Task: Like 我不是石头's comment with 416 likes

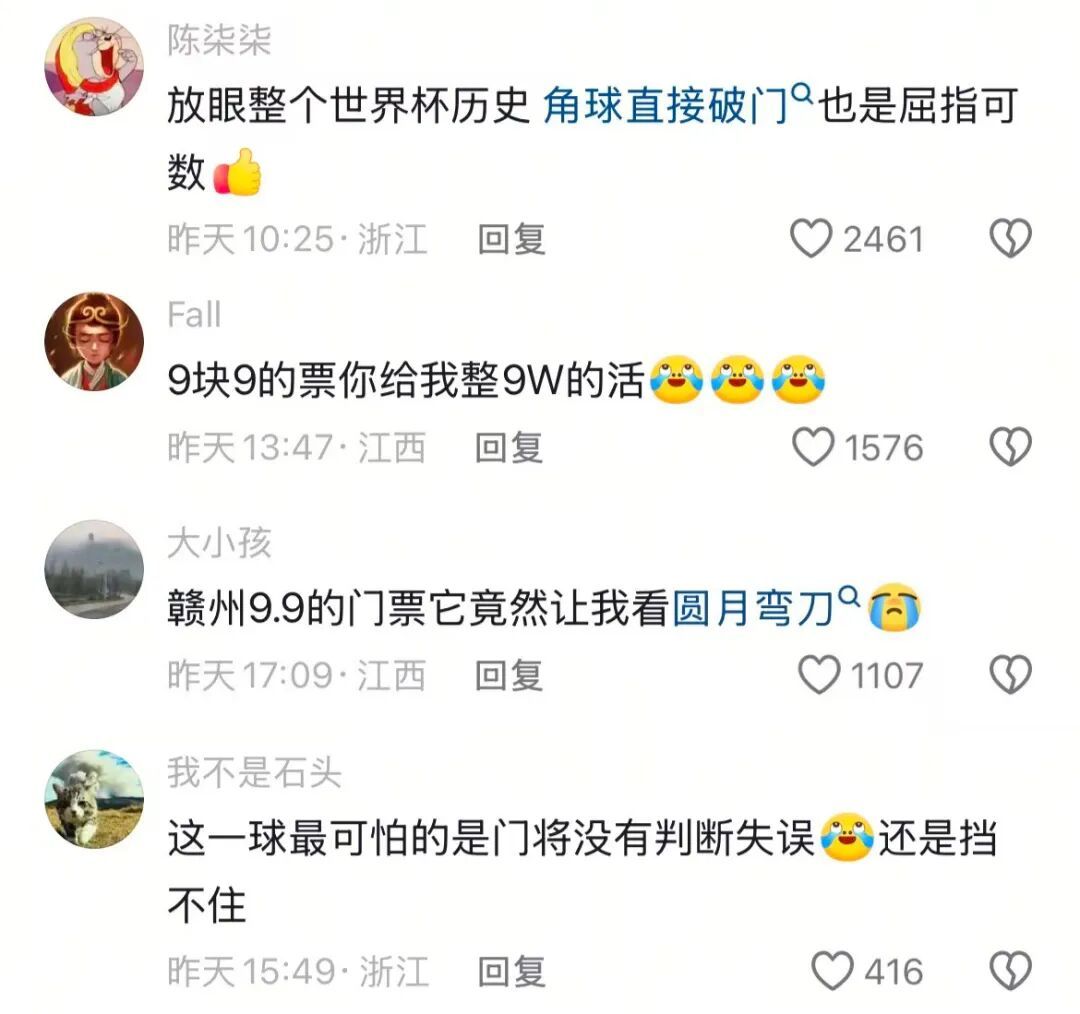Action: [x=832, y=971]
